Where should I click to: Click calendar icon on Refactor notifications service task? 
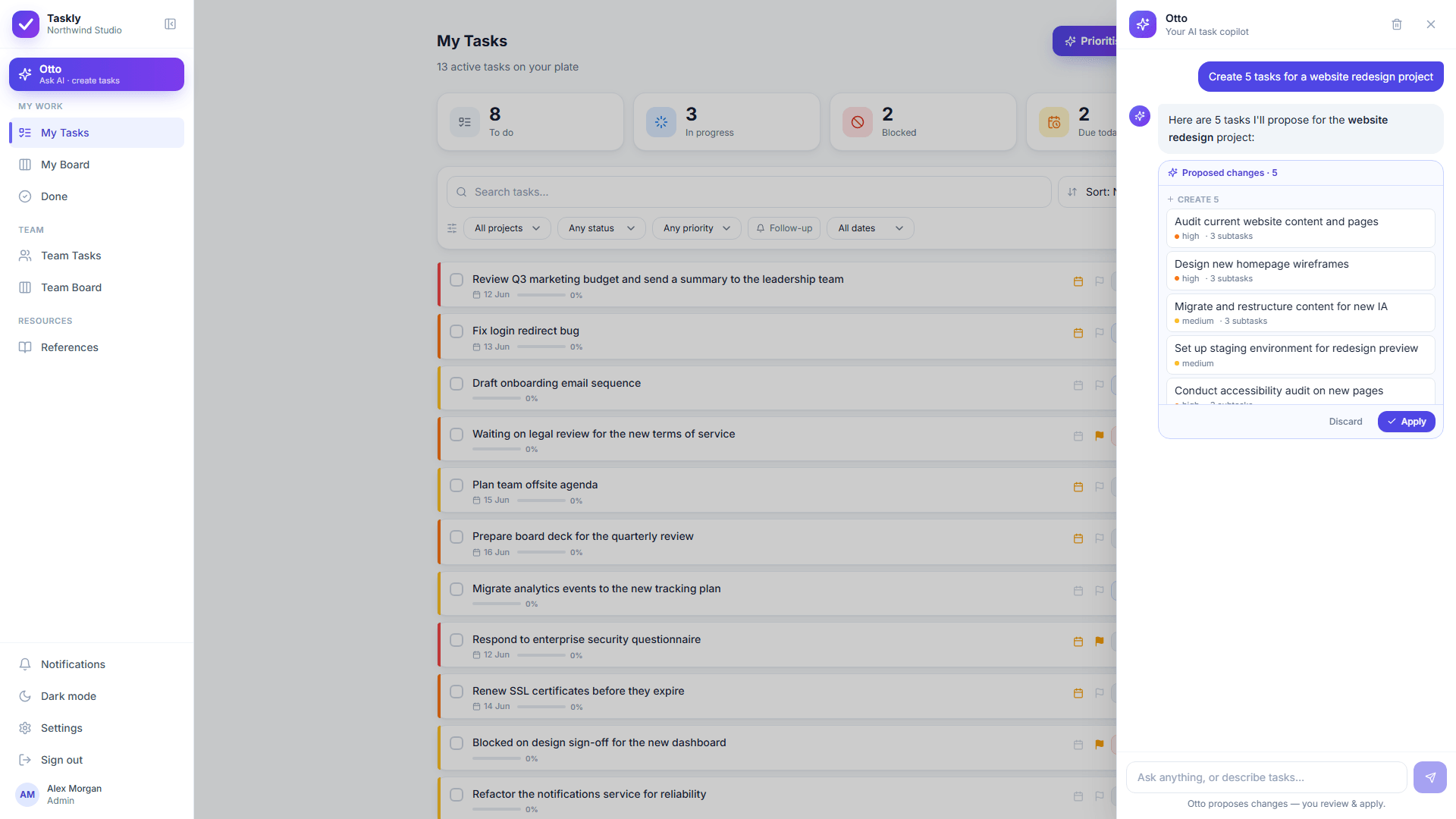point(1078,796)
